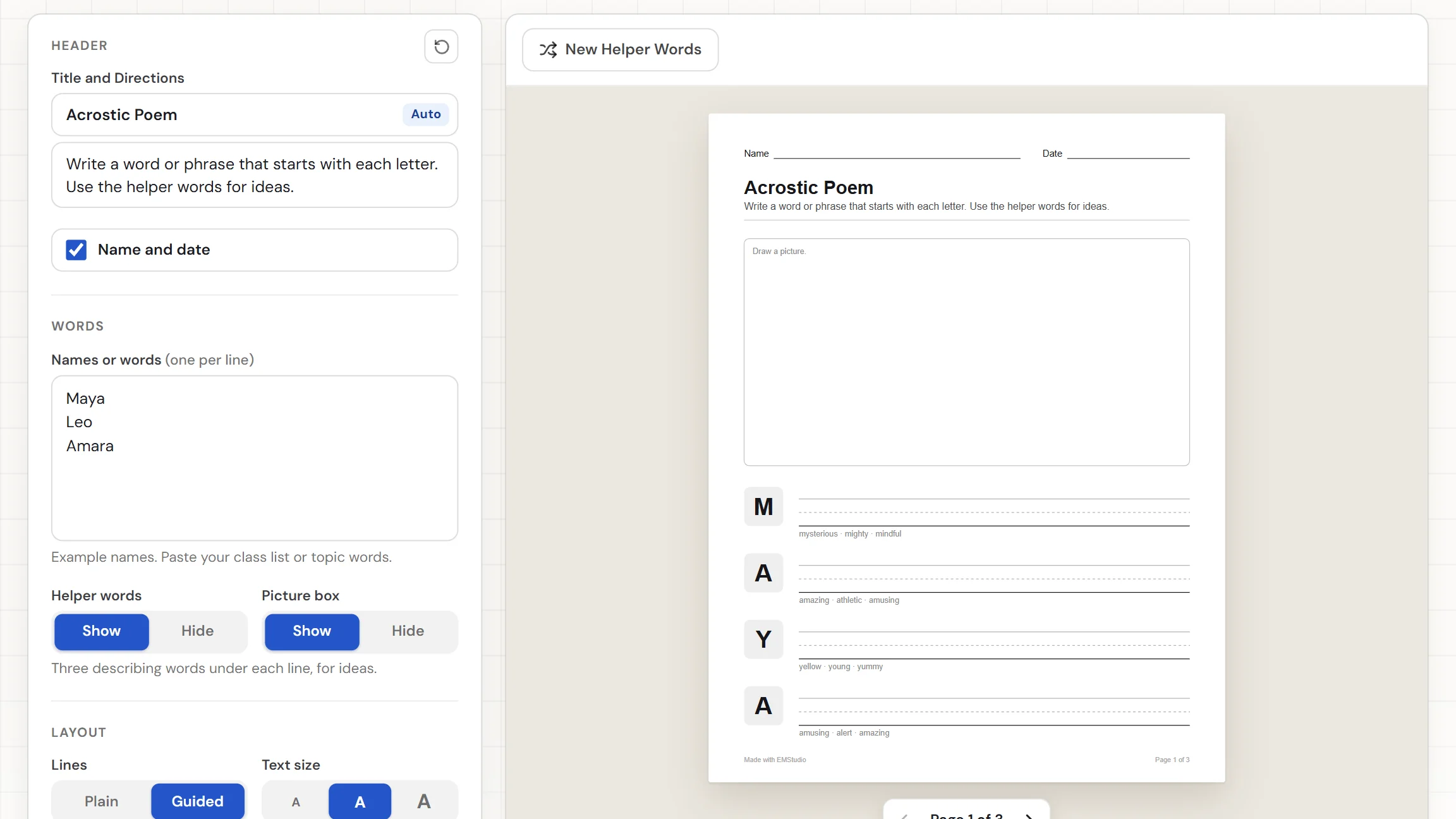Select Show for Helper words
This screenshot has height=819, width=1456.
(x=101, y=631)
